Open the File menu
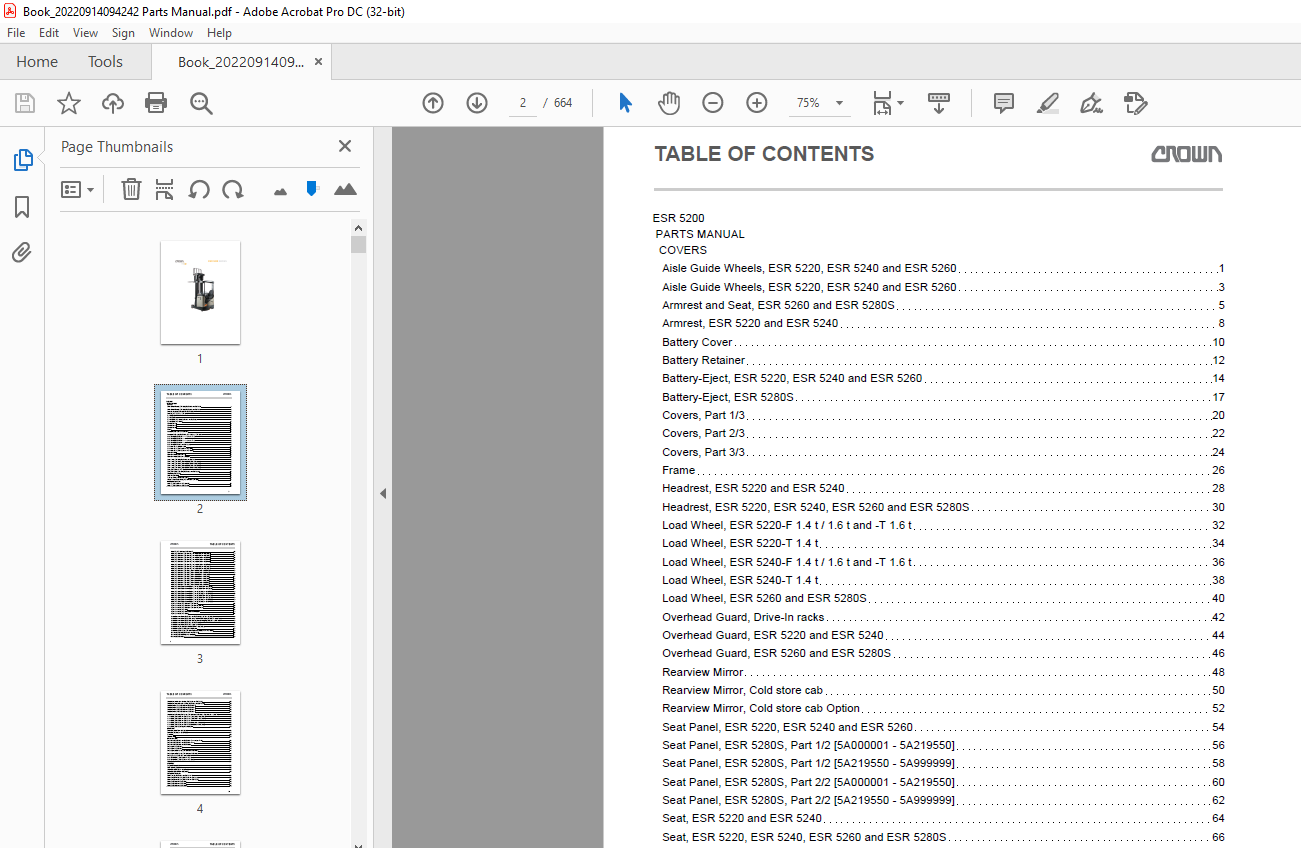Screen dimensions: 1301x848 click(x=16, y=33)
